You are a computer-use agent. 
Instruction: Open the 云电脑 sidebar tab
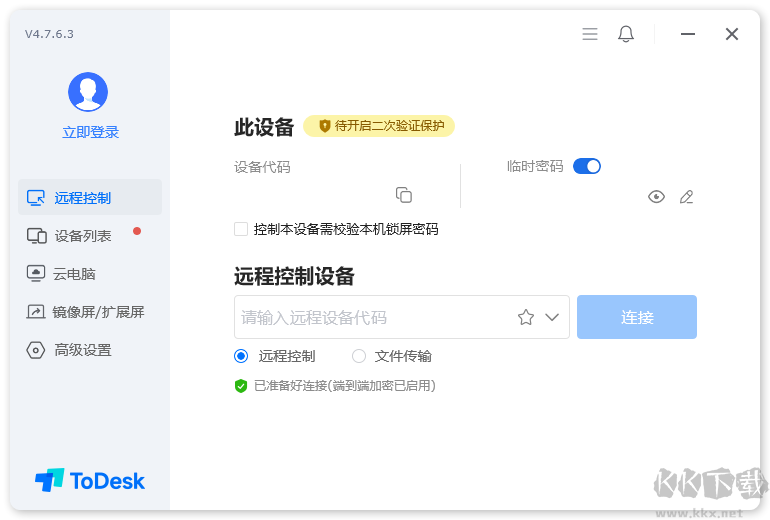pos(90,274)
